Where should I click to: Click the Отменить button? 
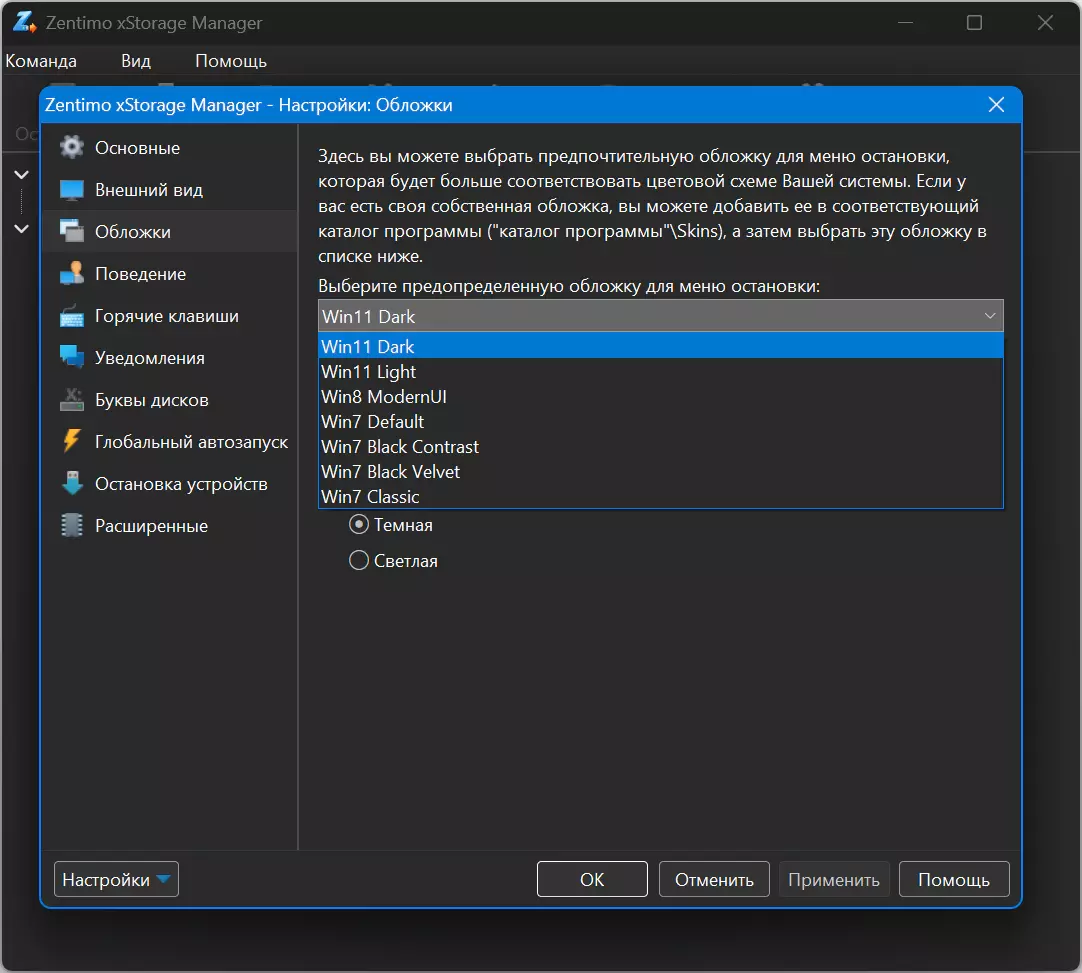(x=714, y=879)
